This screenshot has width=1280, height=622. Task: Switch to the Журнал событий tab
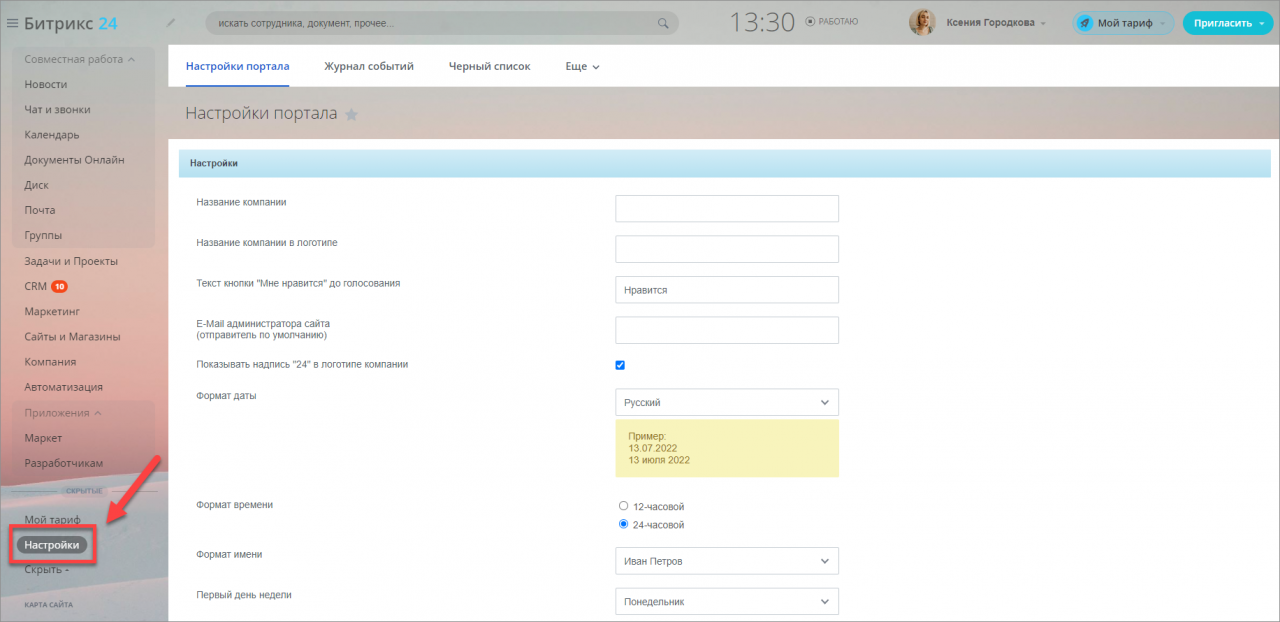click(x=368, y=66)
